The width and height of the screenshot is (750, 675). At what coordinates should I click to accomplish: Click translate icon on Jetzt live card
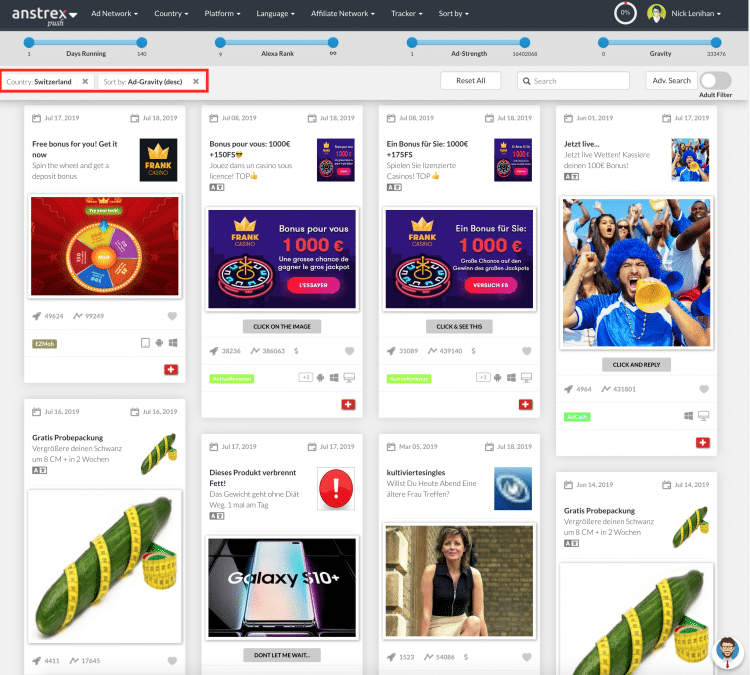571,177
